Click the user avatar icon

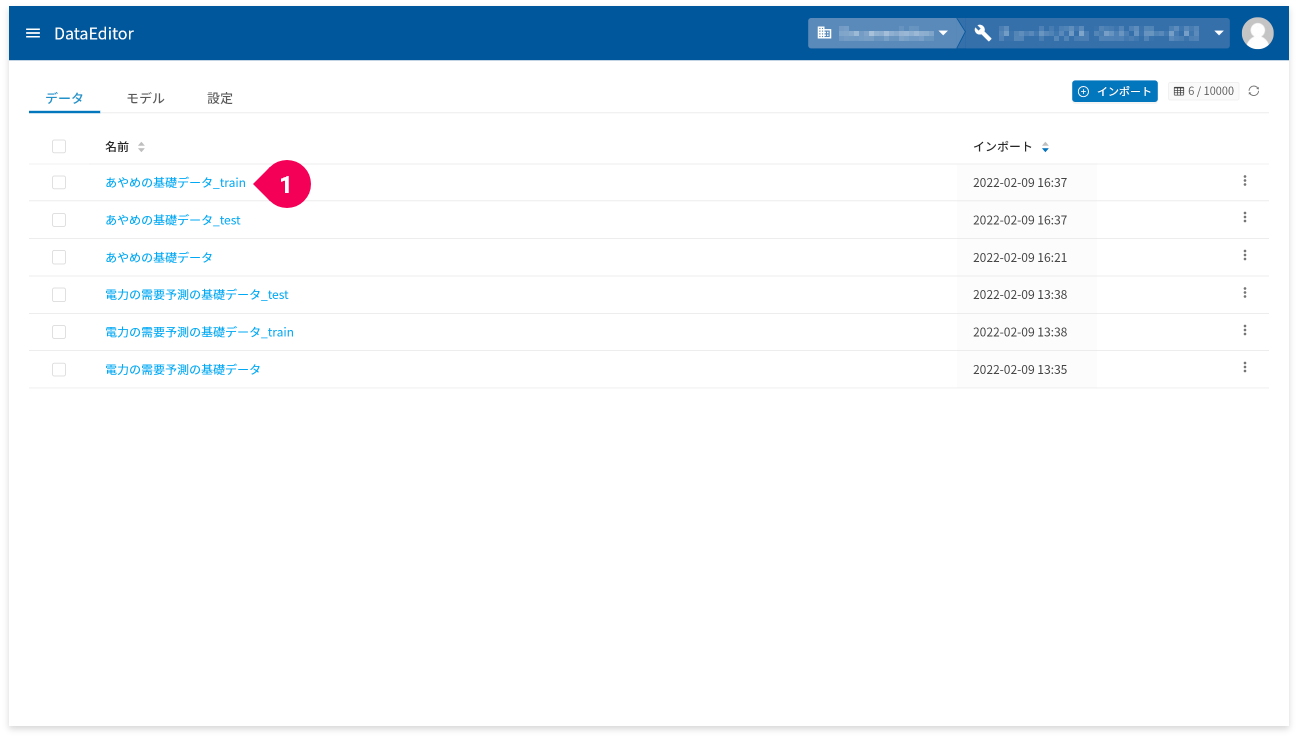pyautogui.click(x=1257, y=33)
